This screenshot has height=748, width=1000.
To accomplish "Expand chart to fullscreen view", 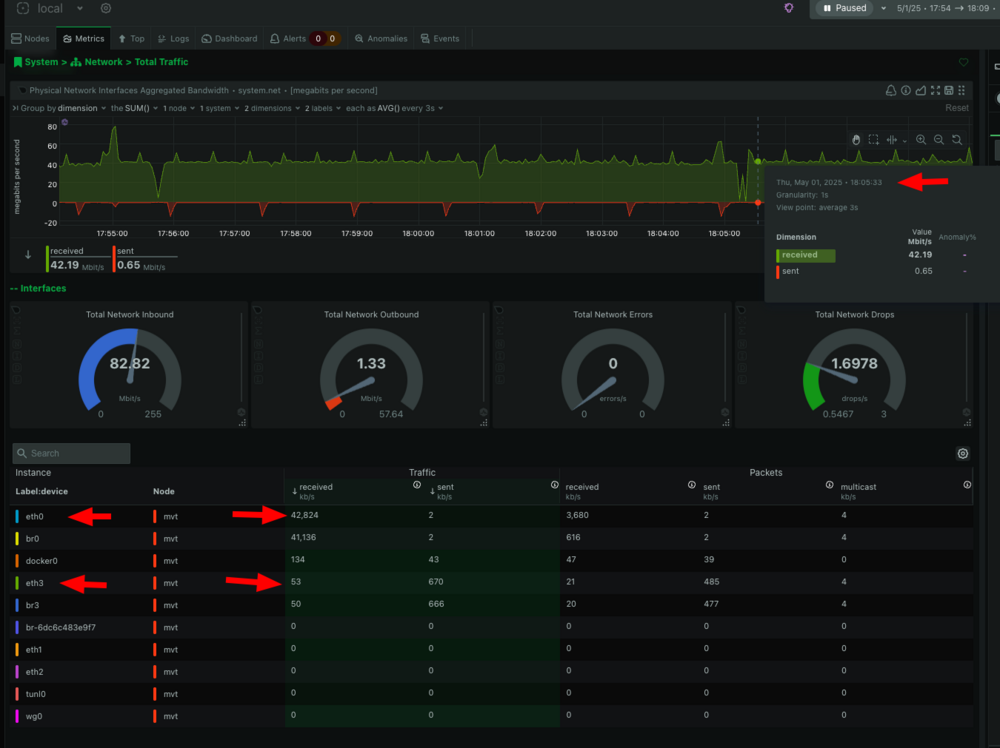I will (x=935, y=91).
